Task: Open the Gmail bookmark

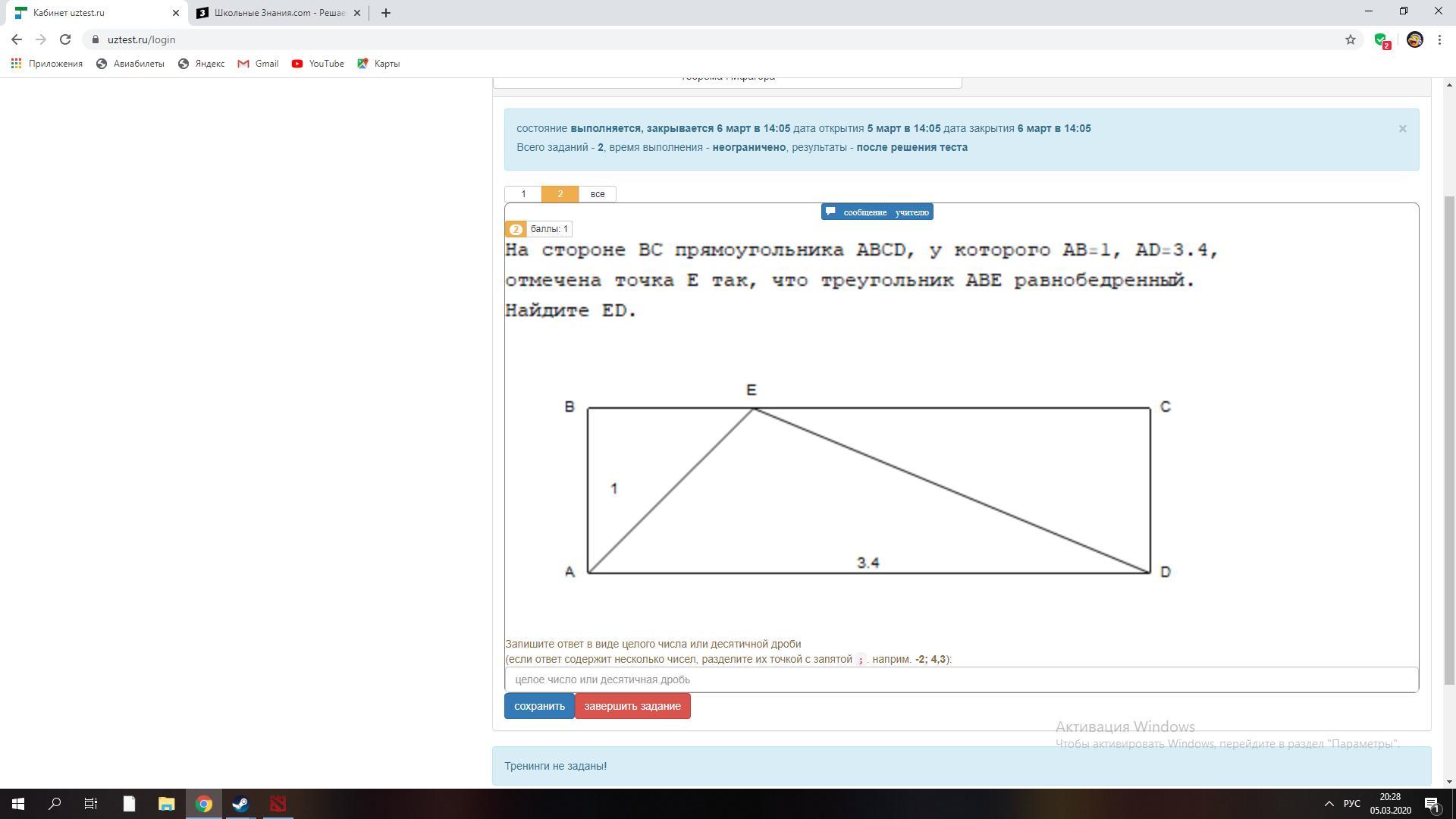Action: (x=258, y=64)
